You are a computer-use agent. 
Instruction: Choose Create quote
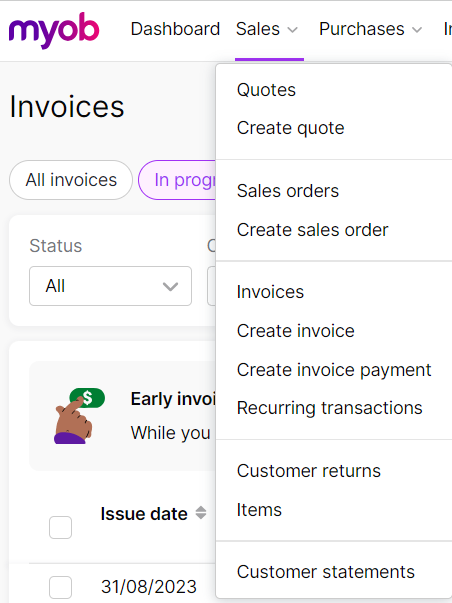(290, 128)
